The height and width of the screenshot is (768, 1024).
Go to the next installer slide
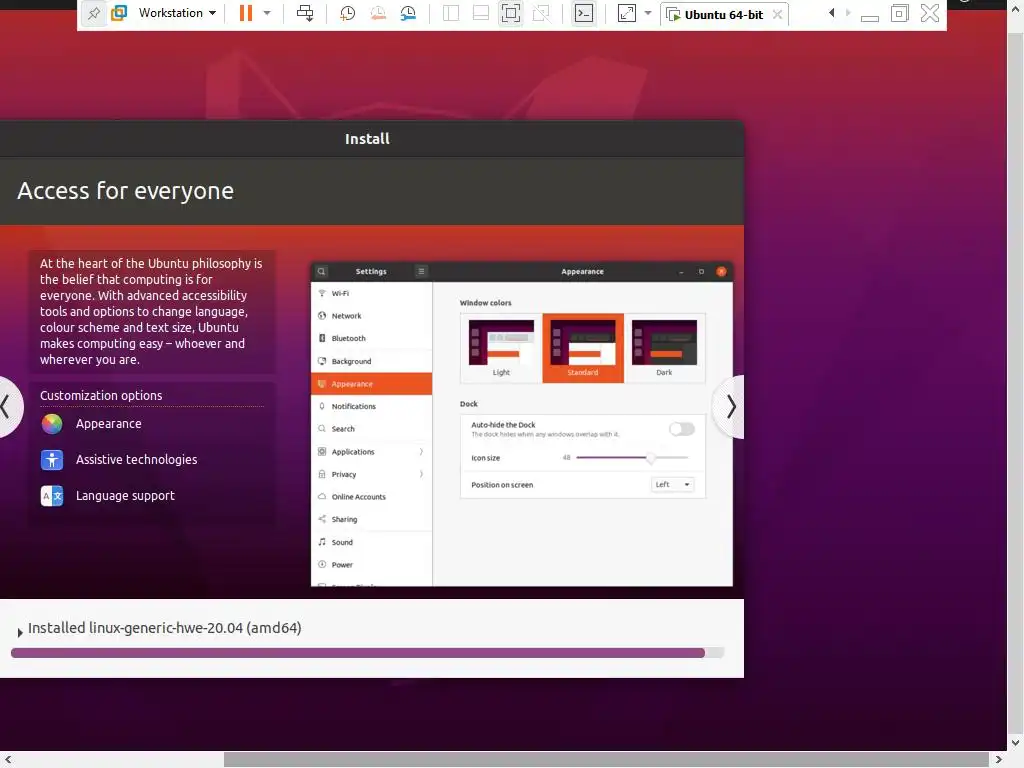(729, 407)
